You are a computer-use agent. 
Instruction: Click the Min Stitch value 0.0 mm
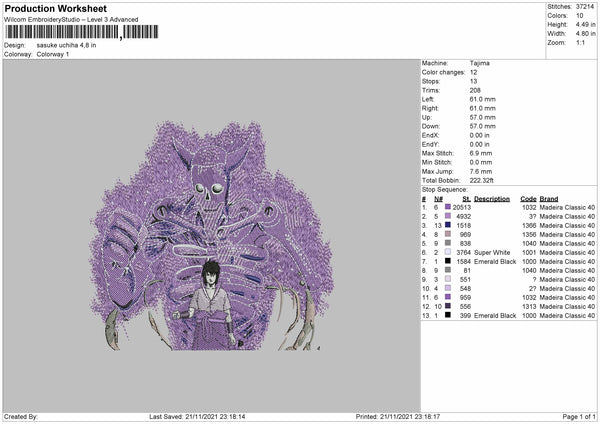click(481, 162)
